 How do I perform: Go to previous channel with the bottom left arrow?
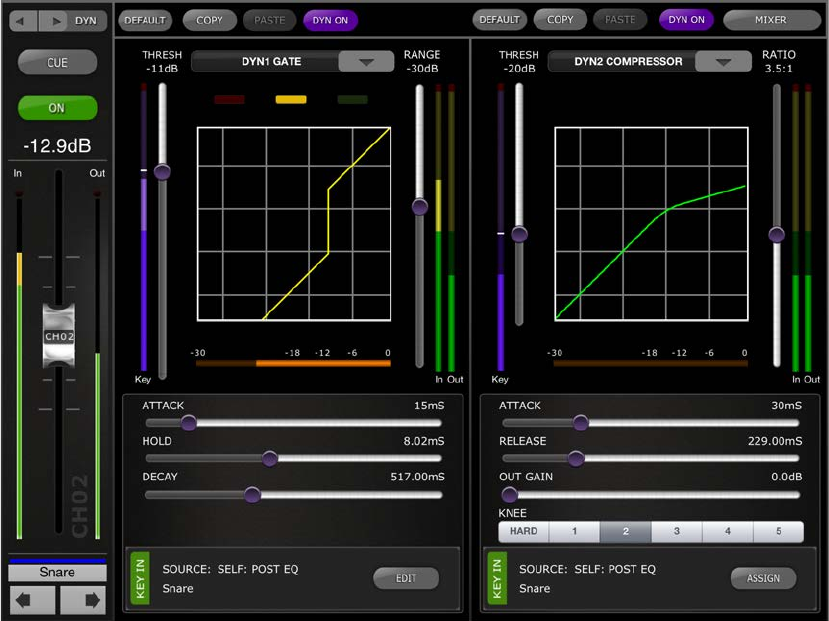(x=31, y=600)
